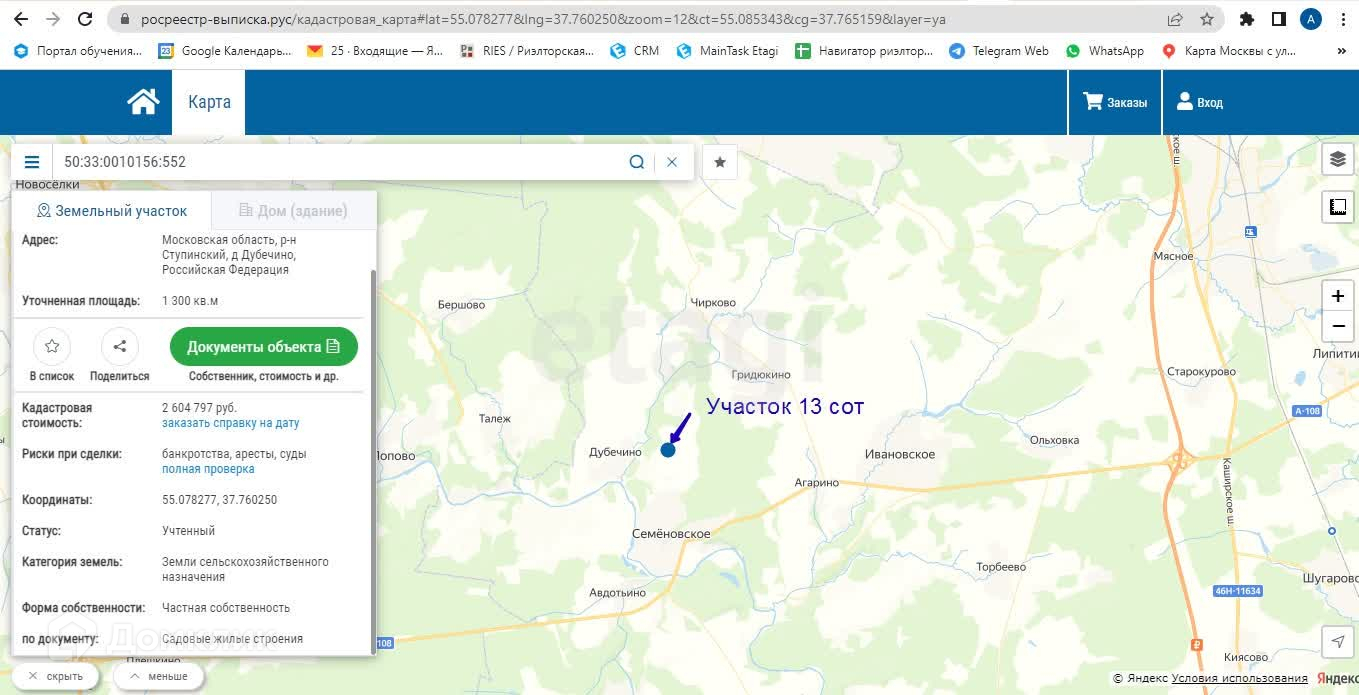Open the hamburger menu beside the search
The width and height of the screenshot is (1359, 695).
tap(32, 162)
